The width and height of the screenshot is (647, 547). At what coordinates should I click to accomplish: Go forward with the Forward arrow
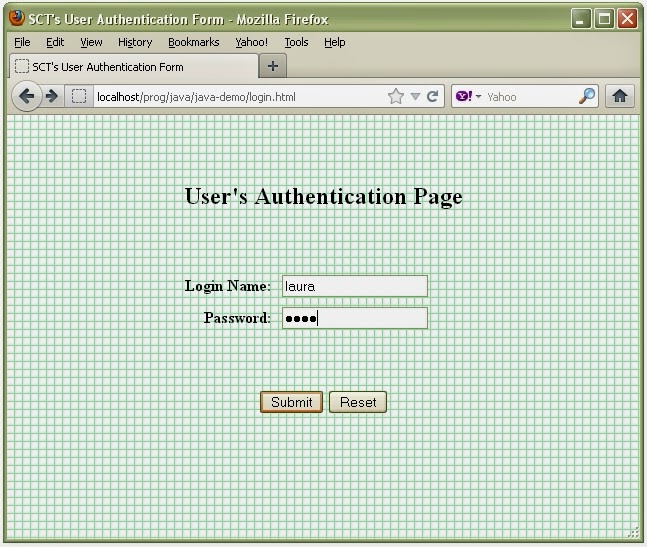click(52, 97)
